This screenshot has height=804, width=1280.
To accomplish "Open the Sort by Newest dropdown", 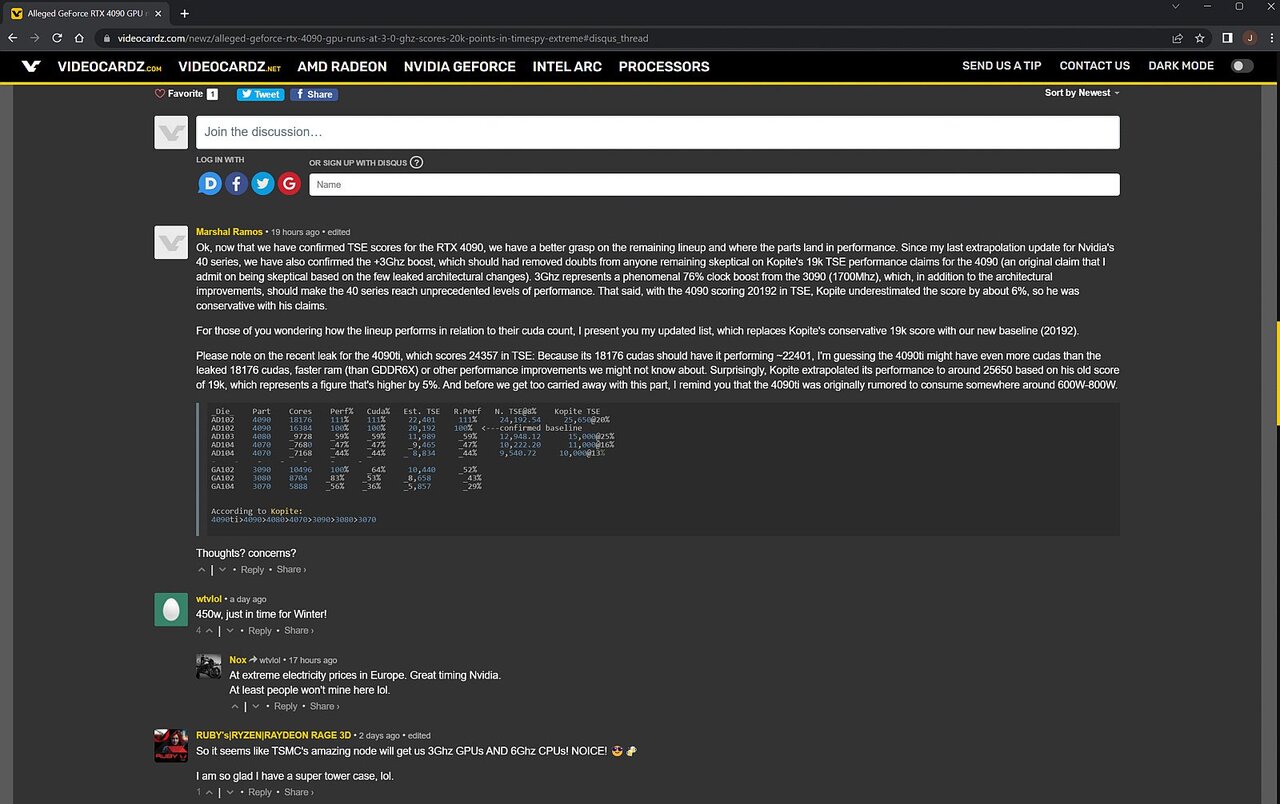I will point(1082,93).
